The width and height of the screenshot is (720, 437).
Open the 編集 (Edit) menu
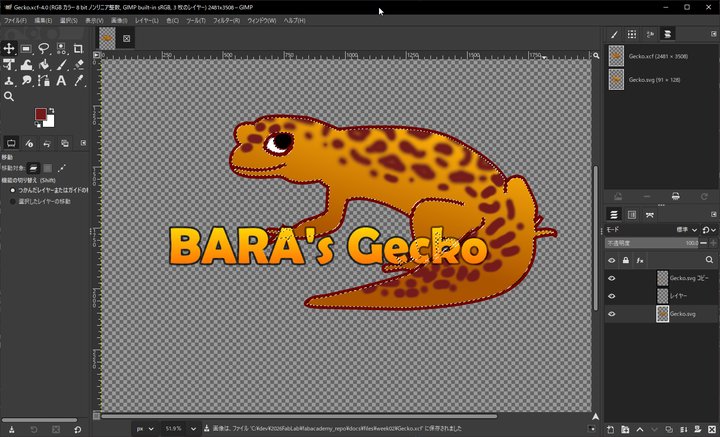[x=43, y=21]
